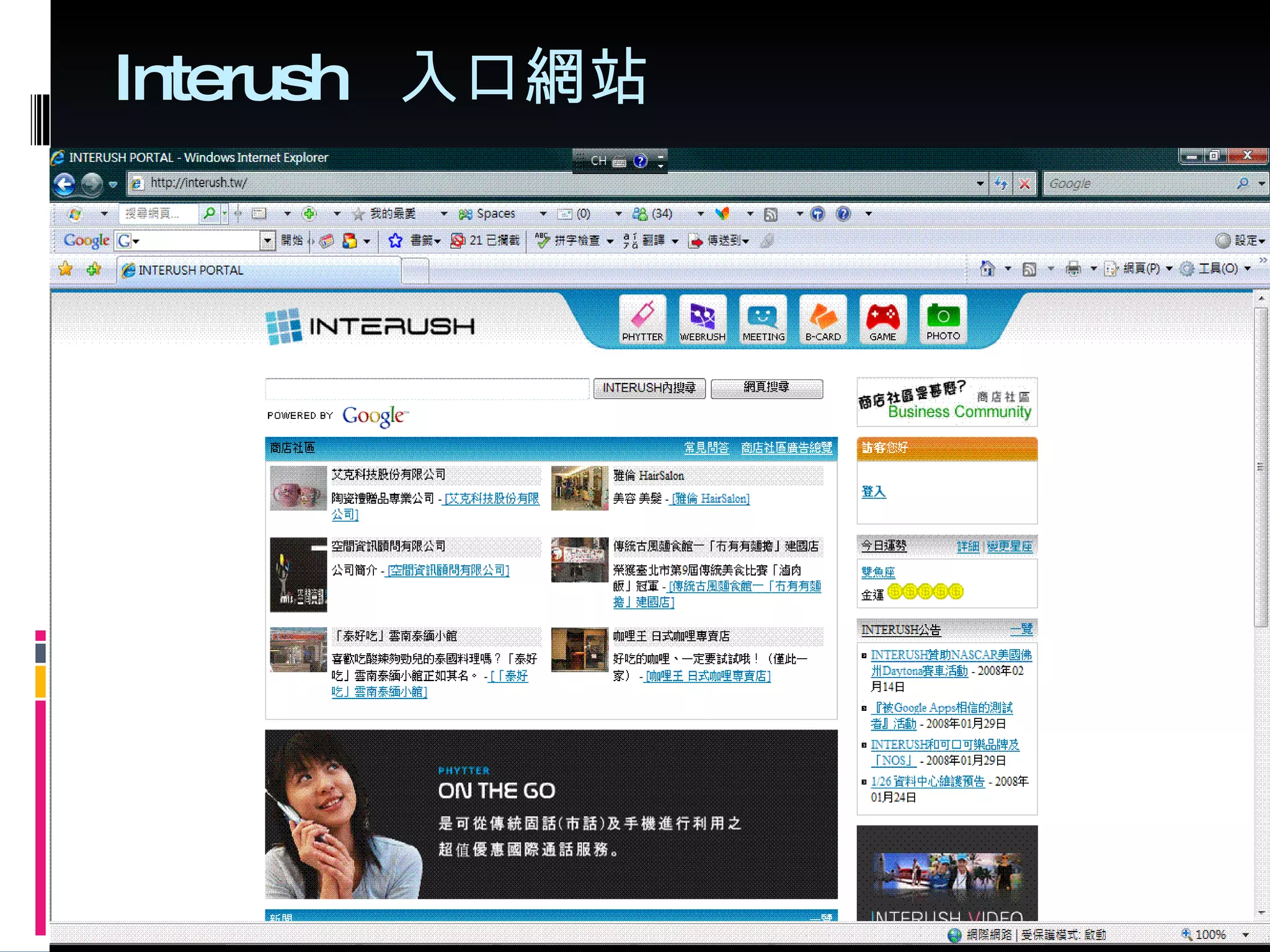Click the 艾克科技 mugs thumbnail image
This screenshot has height=952, width=1270.
pyautogui.click(x=298, y=488)
